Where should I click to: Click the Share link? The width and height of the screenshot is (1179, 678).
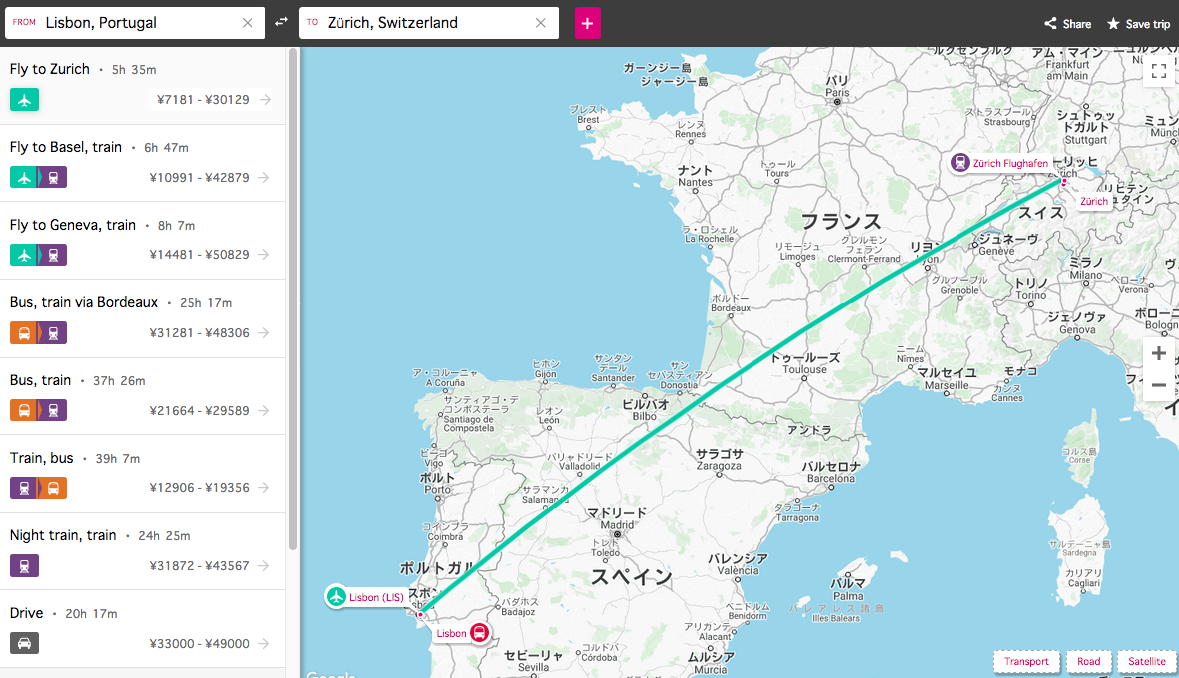point(1068,24)
